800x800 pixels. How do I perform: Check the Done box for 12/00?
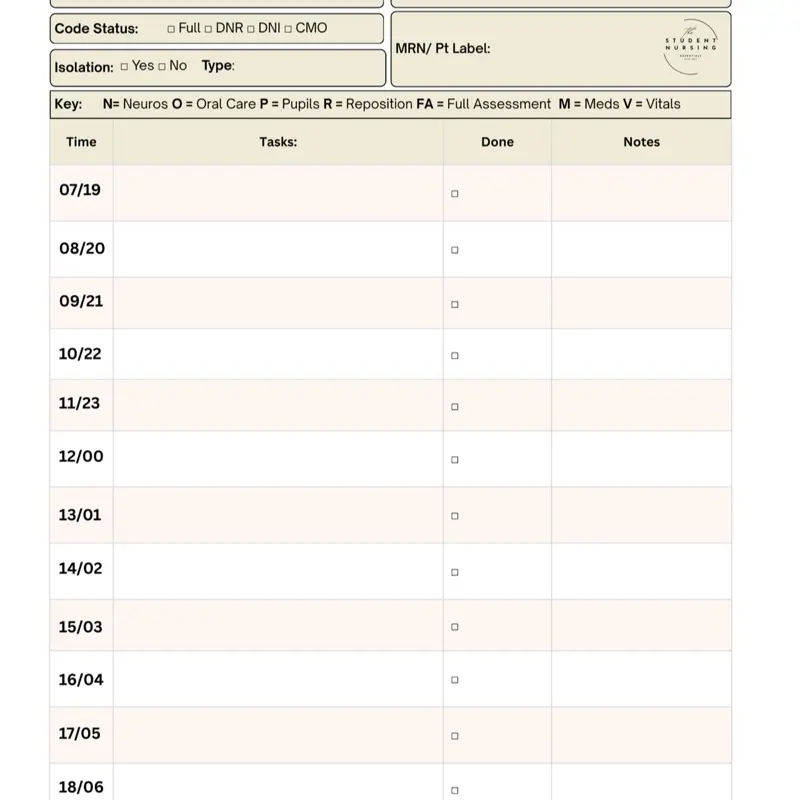tap(455, 460)
